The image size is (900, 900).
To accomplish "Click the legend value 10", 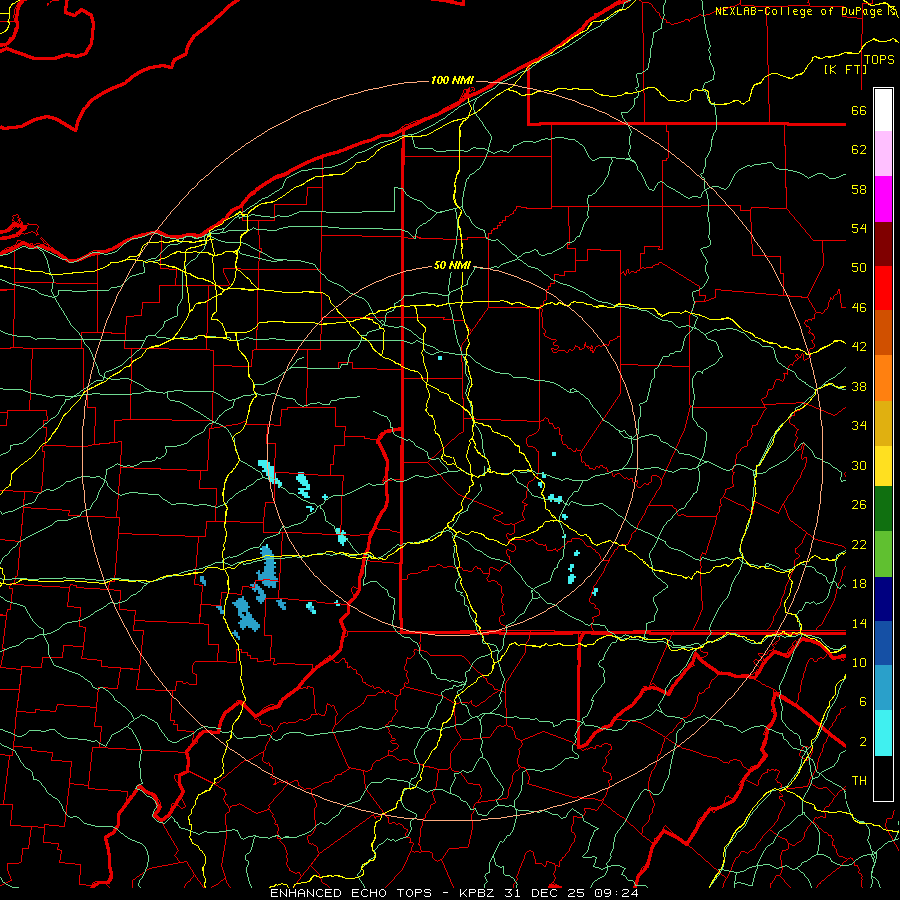I will 859,662.
